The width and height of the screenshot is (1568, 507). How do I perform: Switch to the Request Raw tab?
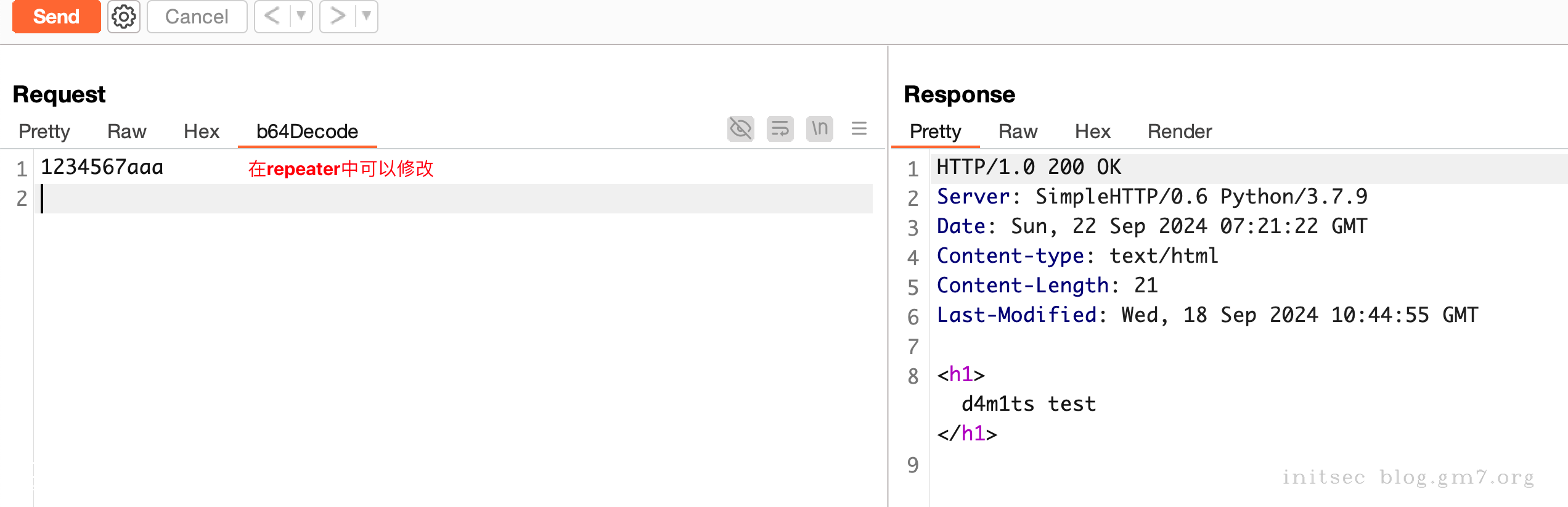tap(126, 131)
